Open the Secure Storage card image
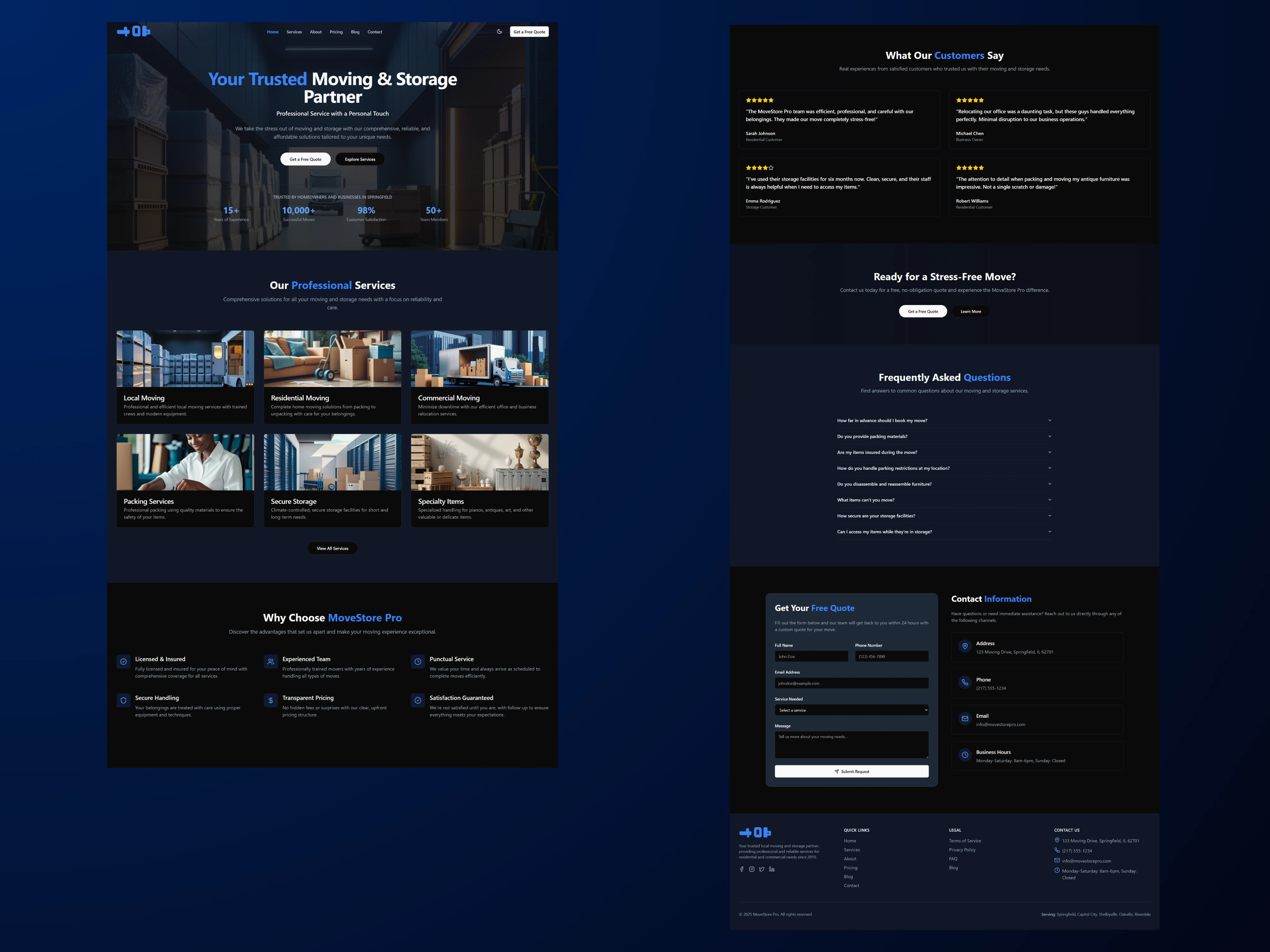1270x952 pixels. 332,462
